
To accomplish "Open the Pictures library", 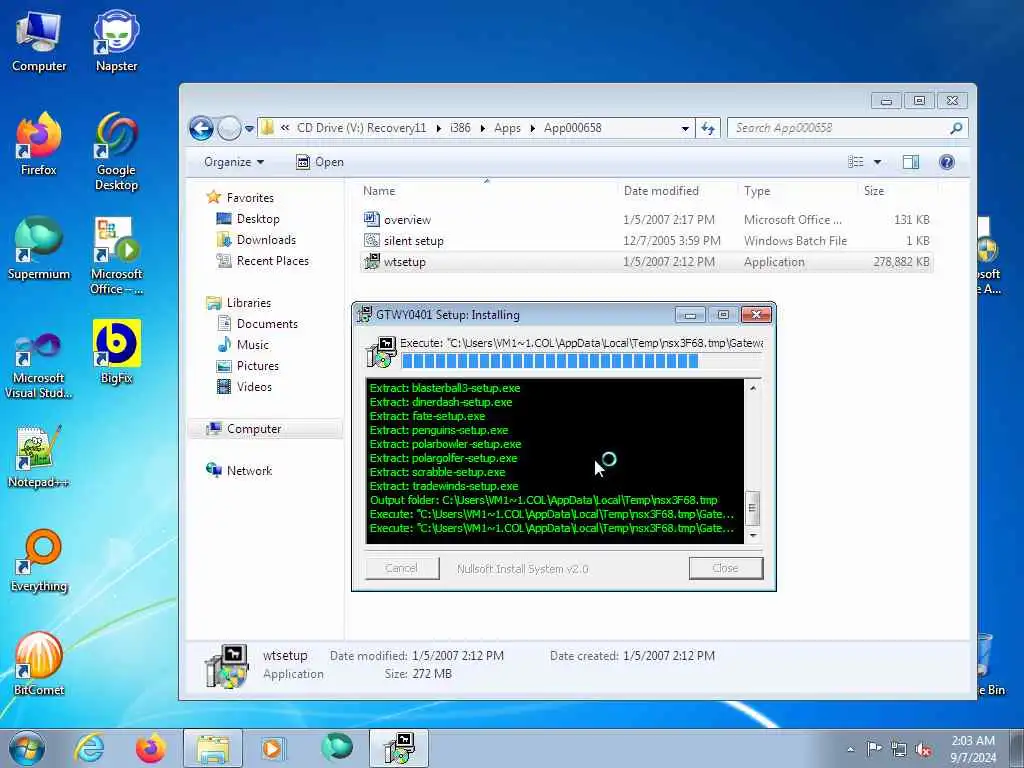I will coord(257,366).
